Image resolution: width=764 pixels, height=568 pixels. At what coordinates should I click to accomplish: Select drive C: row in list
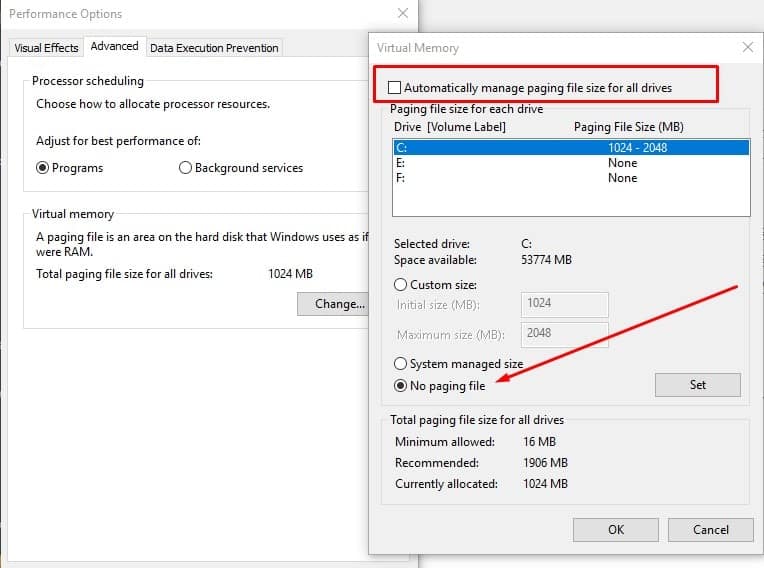[x=571, y=148]
